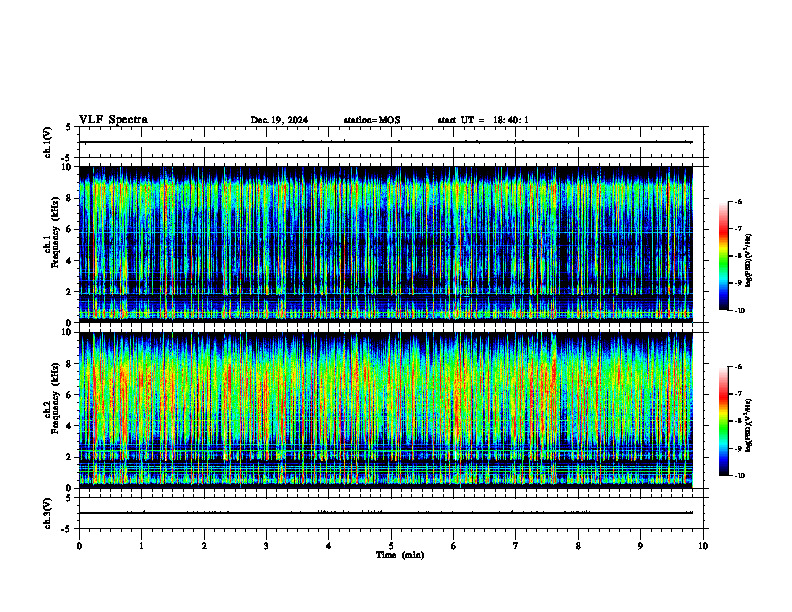The height and width of the screenshot is (612, 792).
Task: Click the "-9" label on ch.2 color bar
Action: (738, 448)
